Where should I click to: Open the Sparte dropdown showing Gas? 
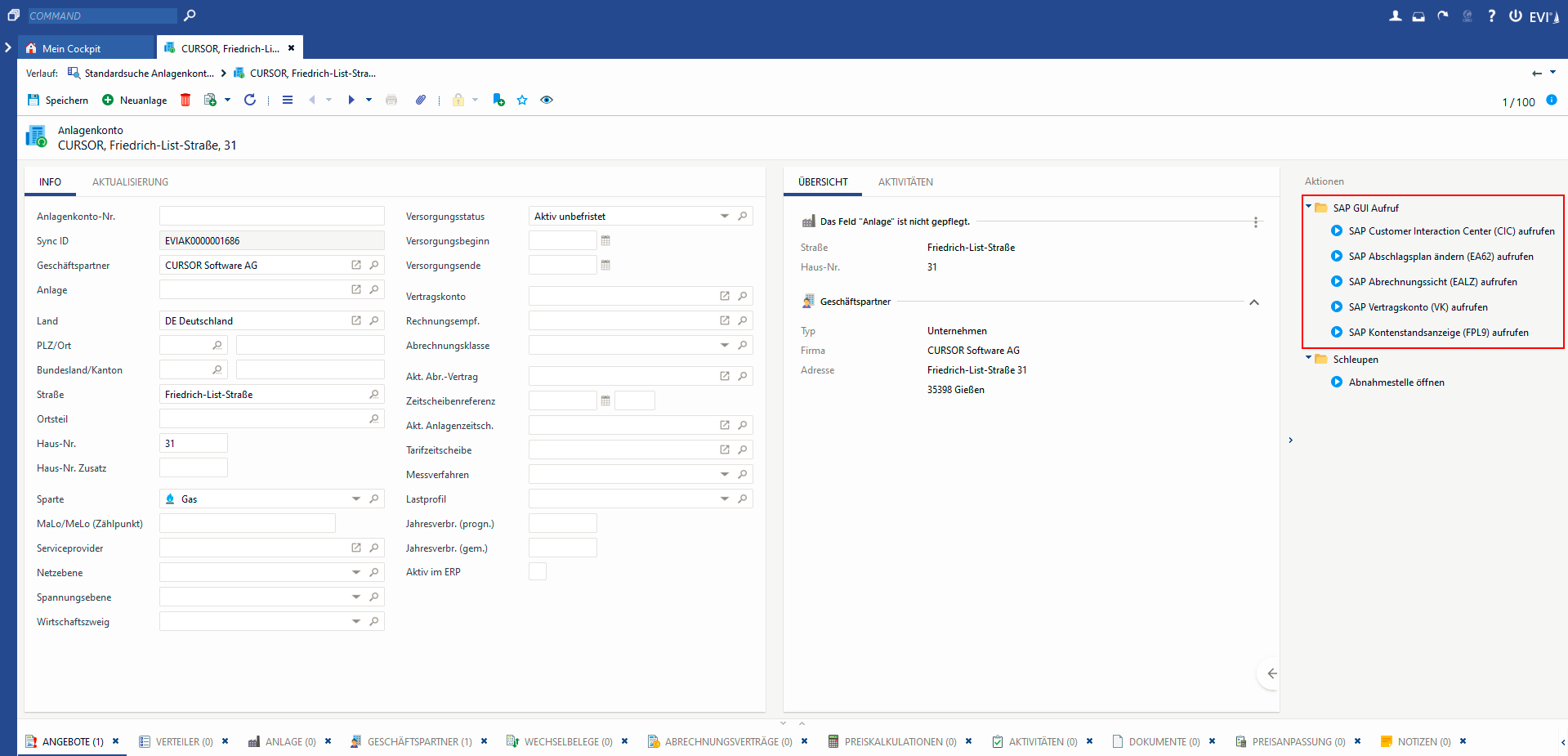pyautogui.click(x=356, y=499)
